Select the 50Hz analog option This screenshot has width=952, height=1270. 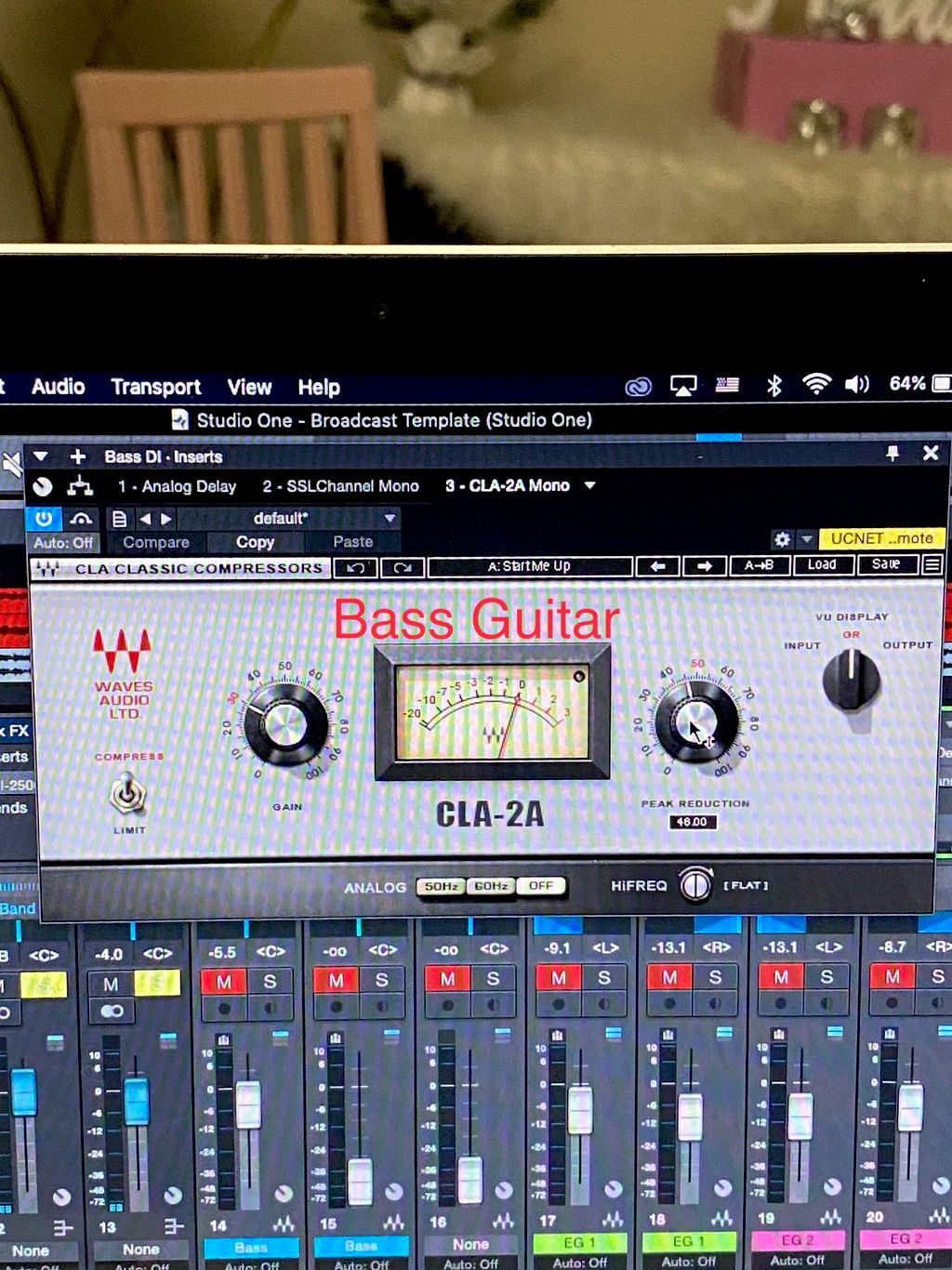tap(441, 886)
